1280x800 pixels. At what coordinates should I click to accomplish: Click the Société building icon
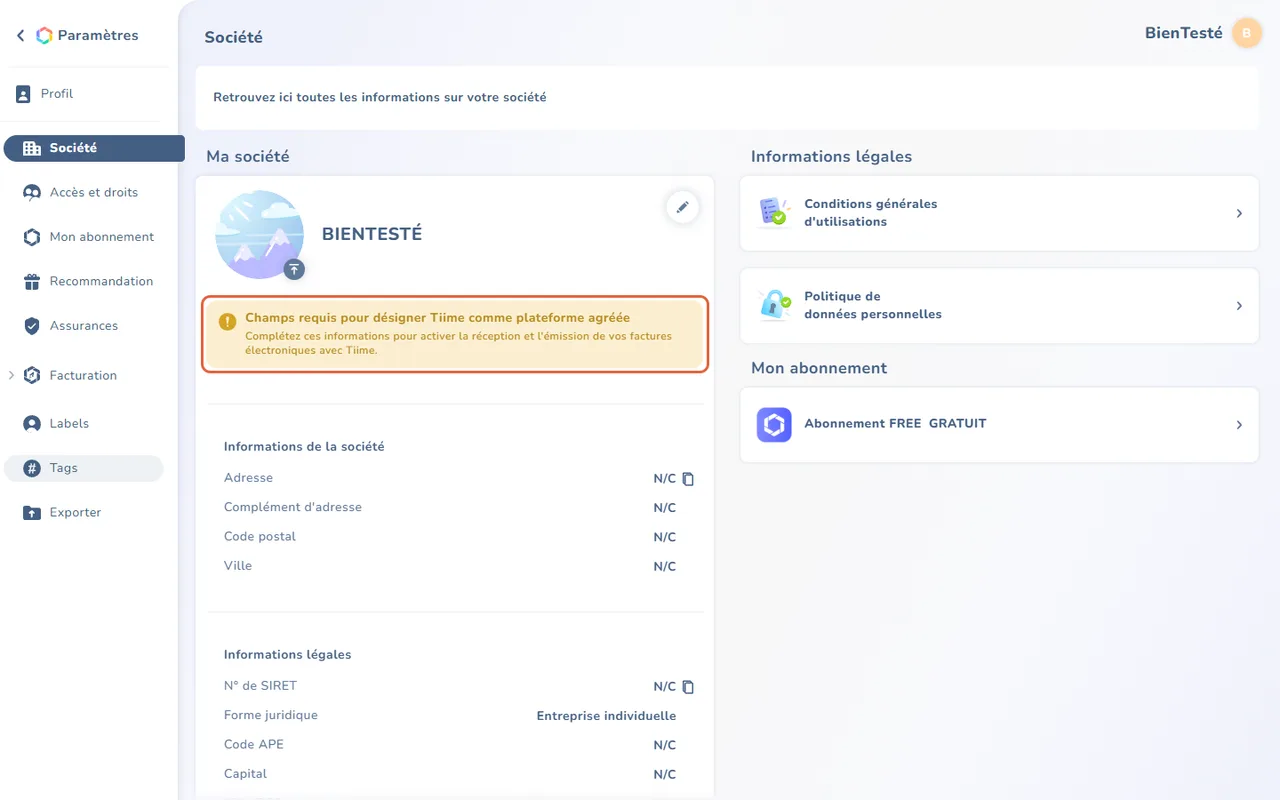tap(32, 148)
